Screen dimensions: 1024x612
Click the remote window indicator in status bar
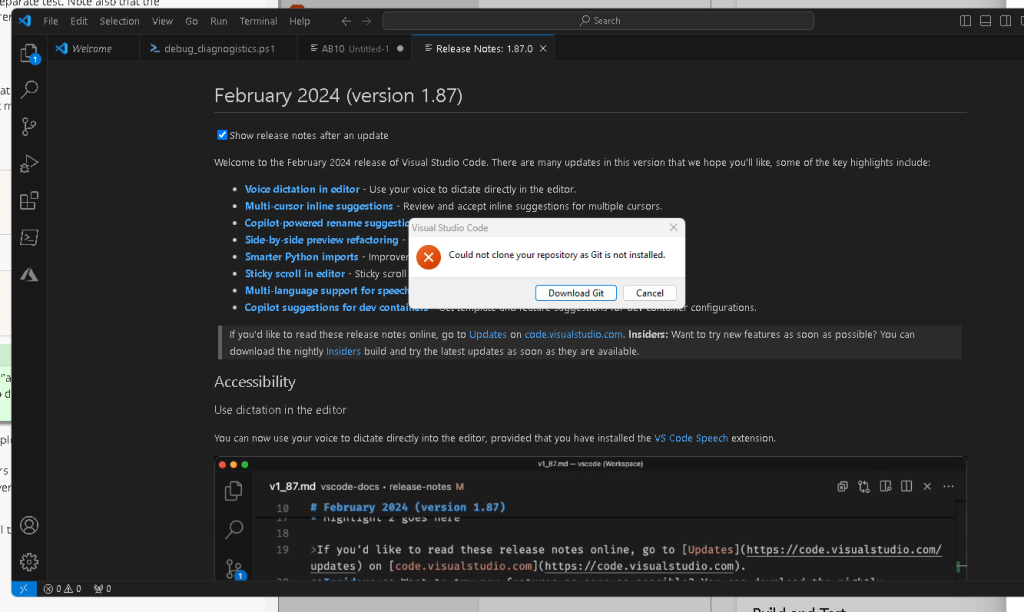(x=24, y=588)
